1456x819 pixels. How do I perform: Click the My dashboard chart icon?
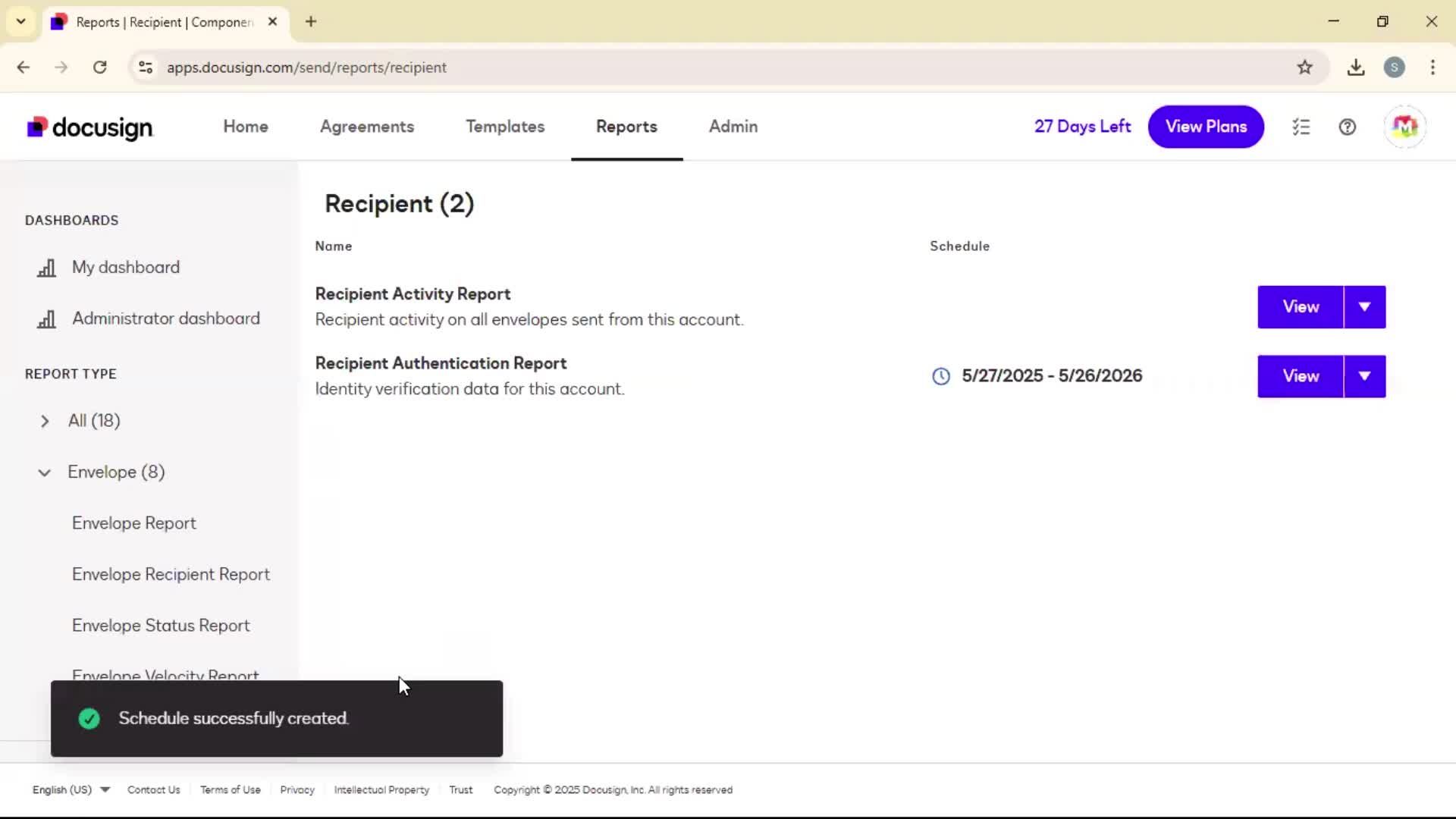tap(47, 268)
